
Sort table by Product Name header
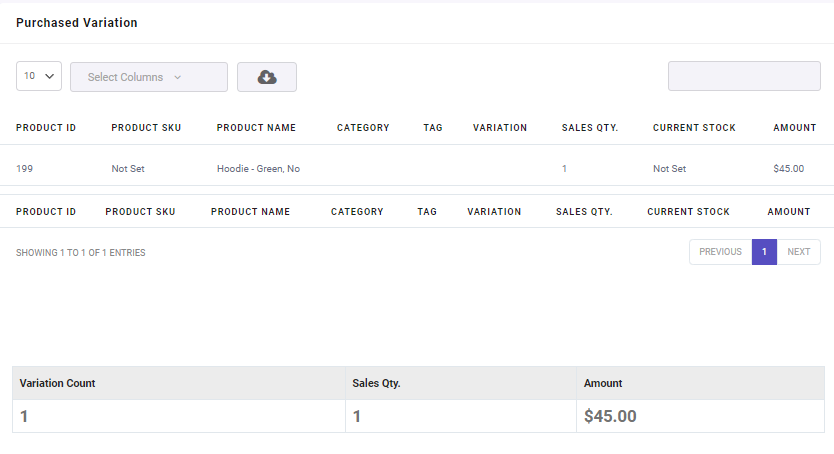click(x=256, y=128)
